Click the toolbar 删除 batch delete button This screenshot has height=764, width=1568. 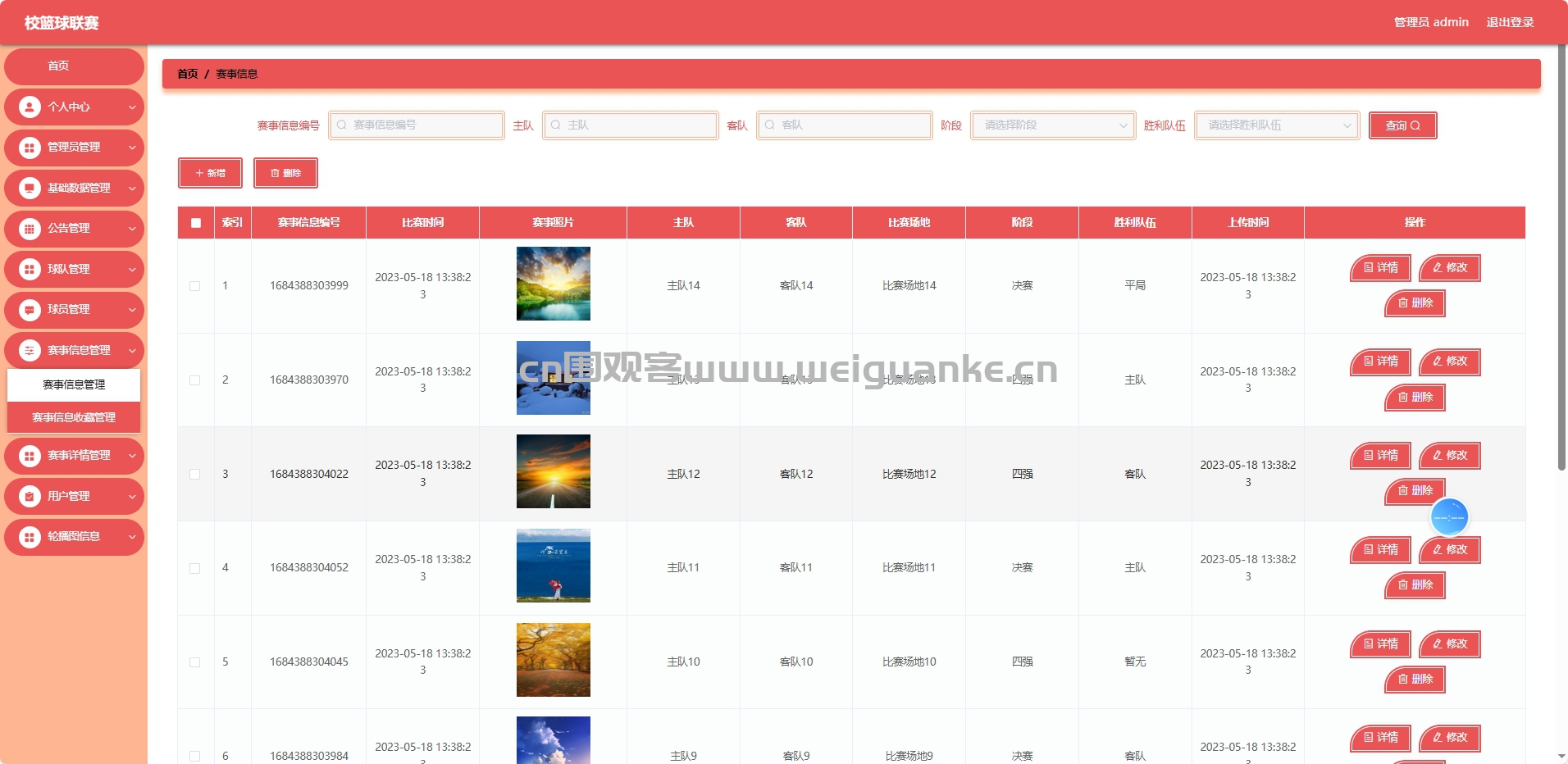coord(285,173)
